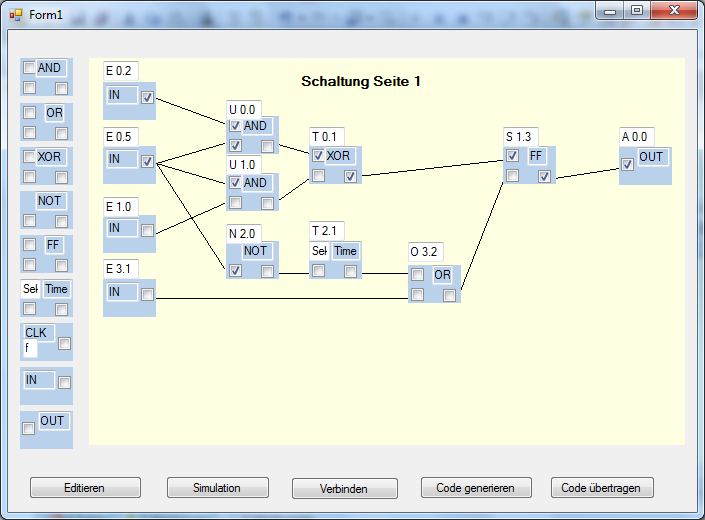Click the Sel field in block T 2.1

pos(319,251)
